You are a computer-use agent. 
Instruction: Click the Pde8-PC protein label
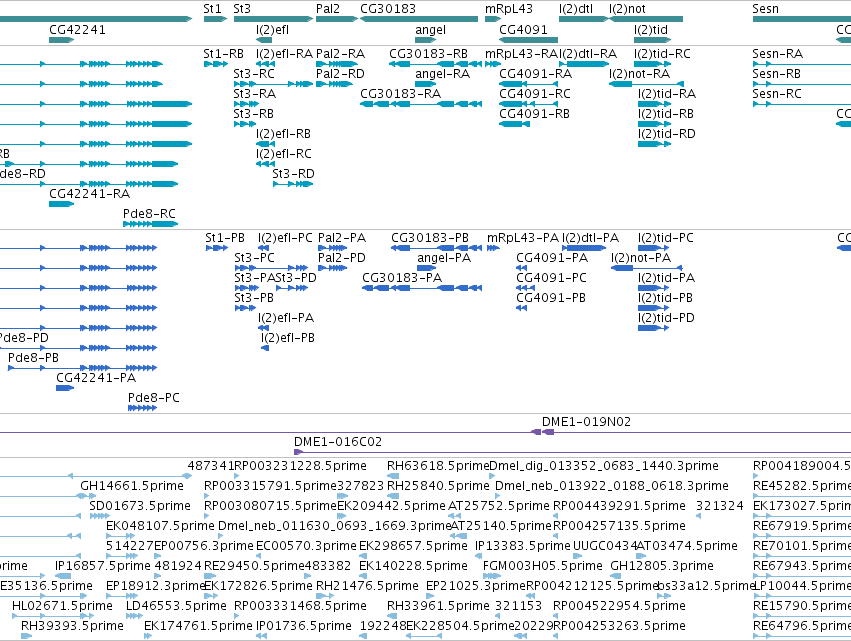154,398
